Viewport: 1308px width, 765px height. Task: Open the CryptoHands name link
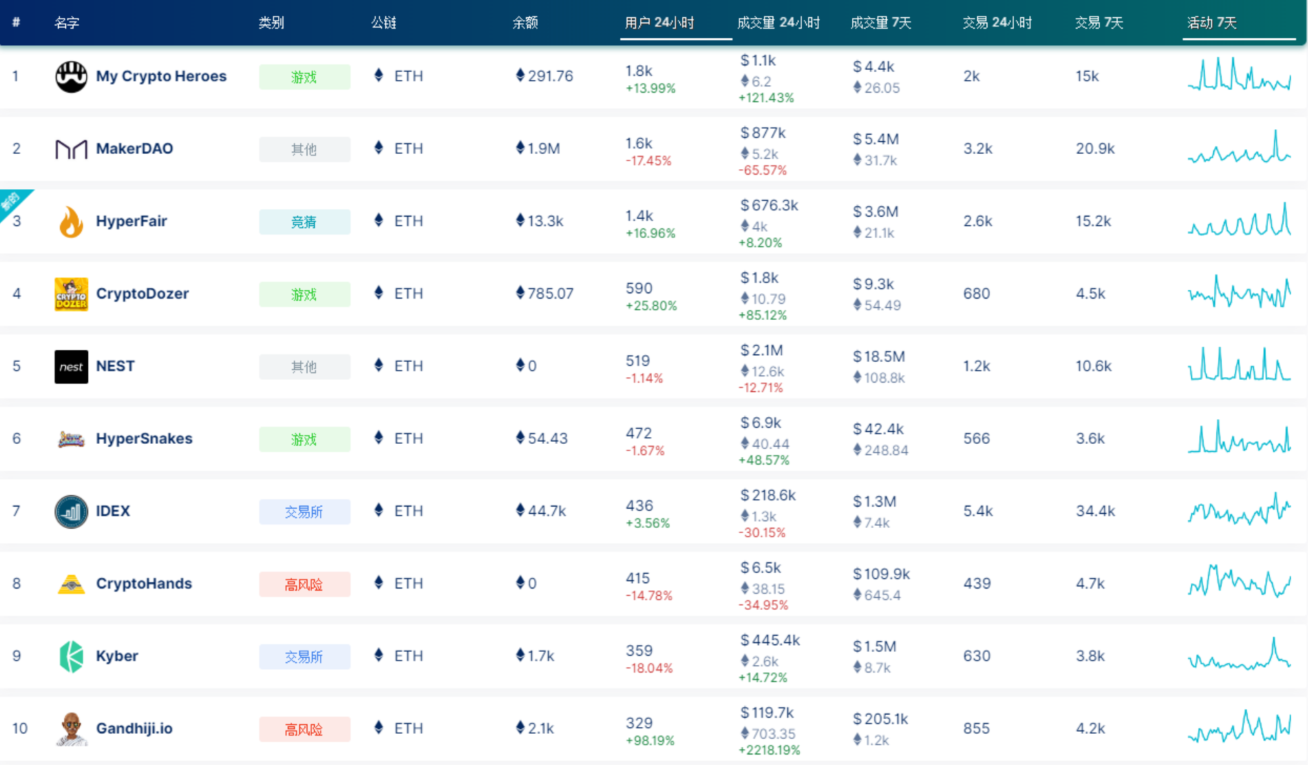(x=144, y=583)
